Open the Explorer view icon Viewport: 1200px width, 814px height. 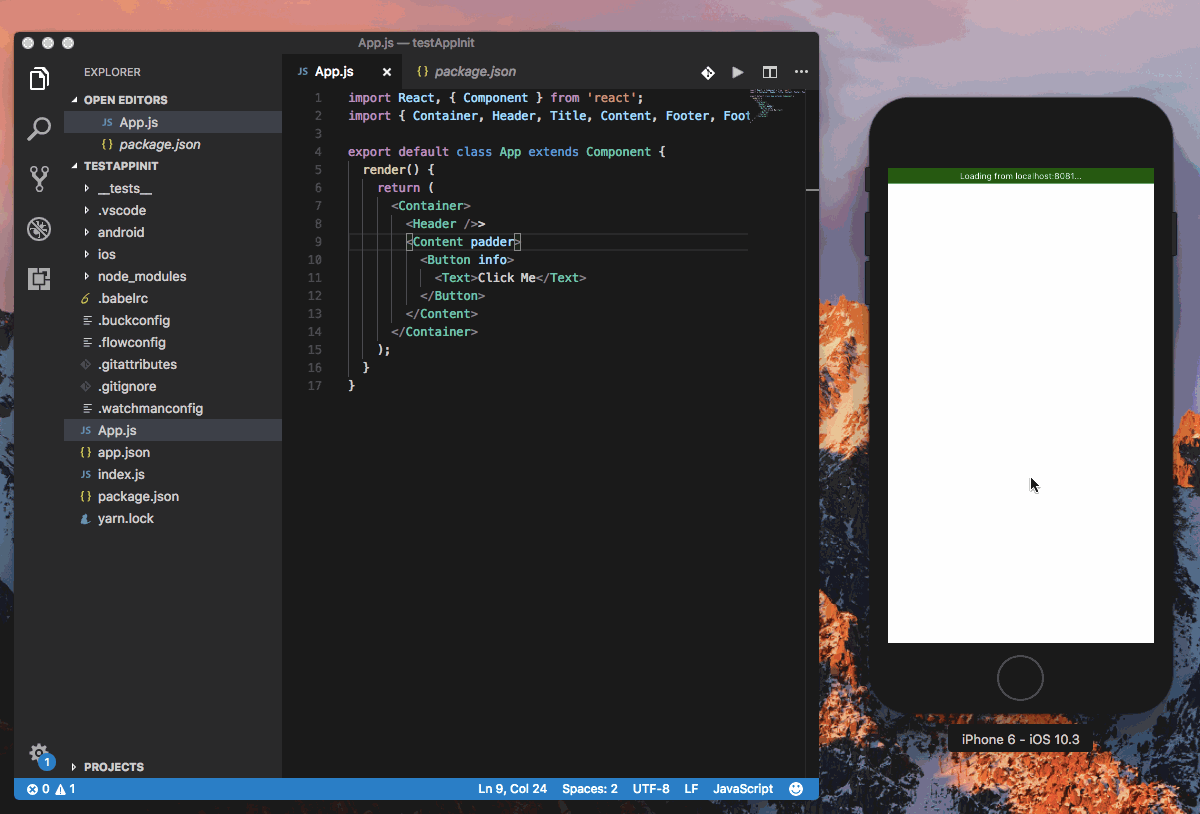39,77
